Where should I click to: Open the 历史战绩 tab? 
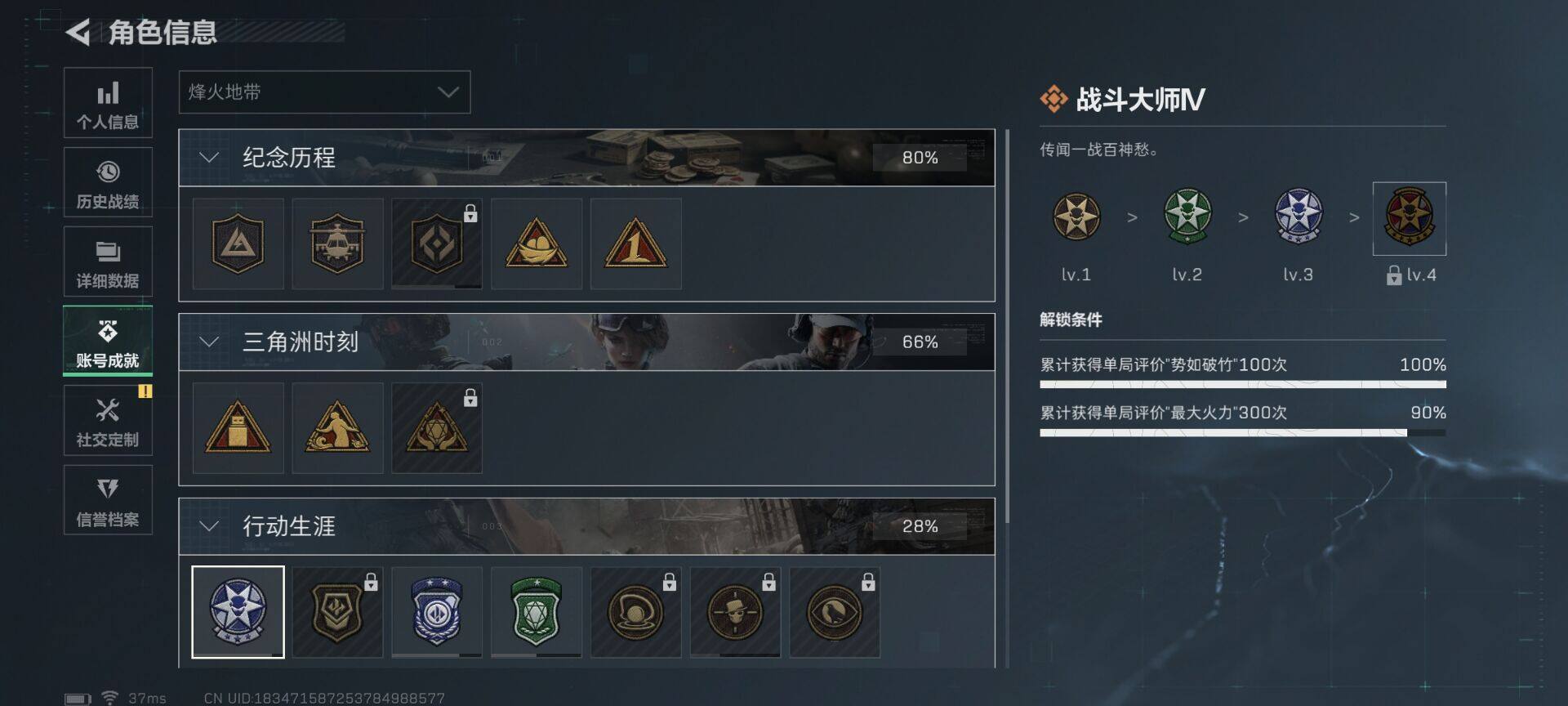[108, 182]
